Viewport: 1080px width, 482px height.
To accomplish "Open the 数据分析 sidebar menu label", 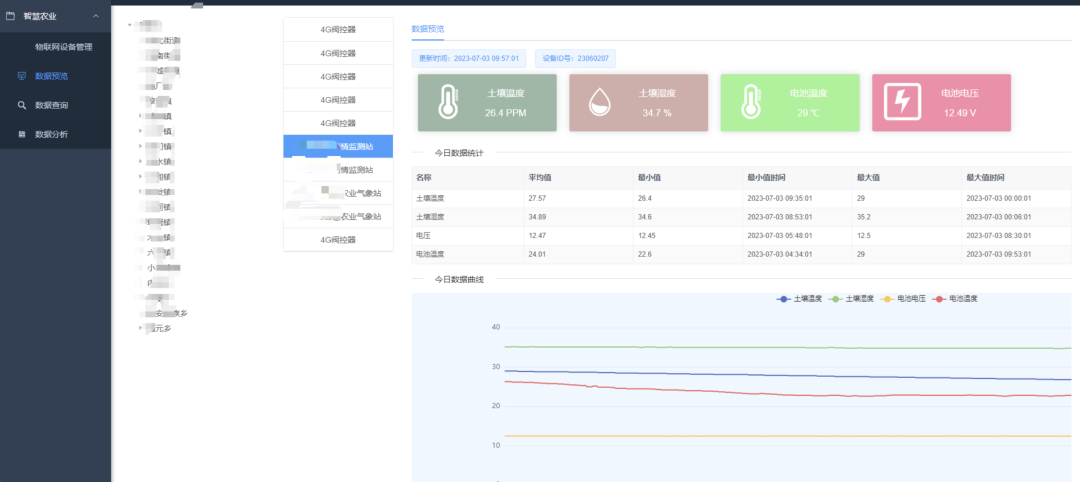I will tap(52, 134).
